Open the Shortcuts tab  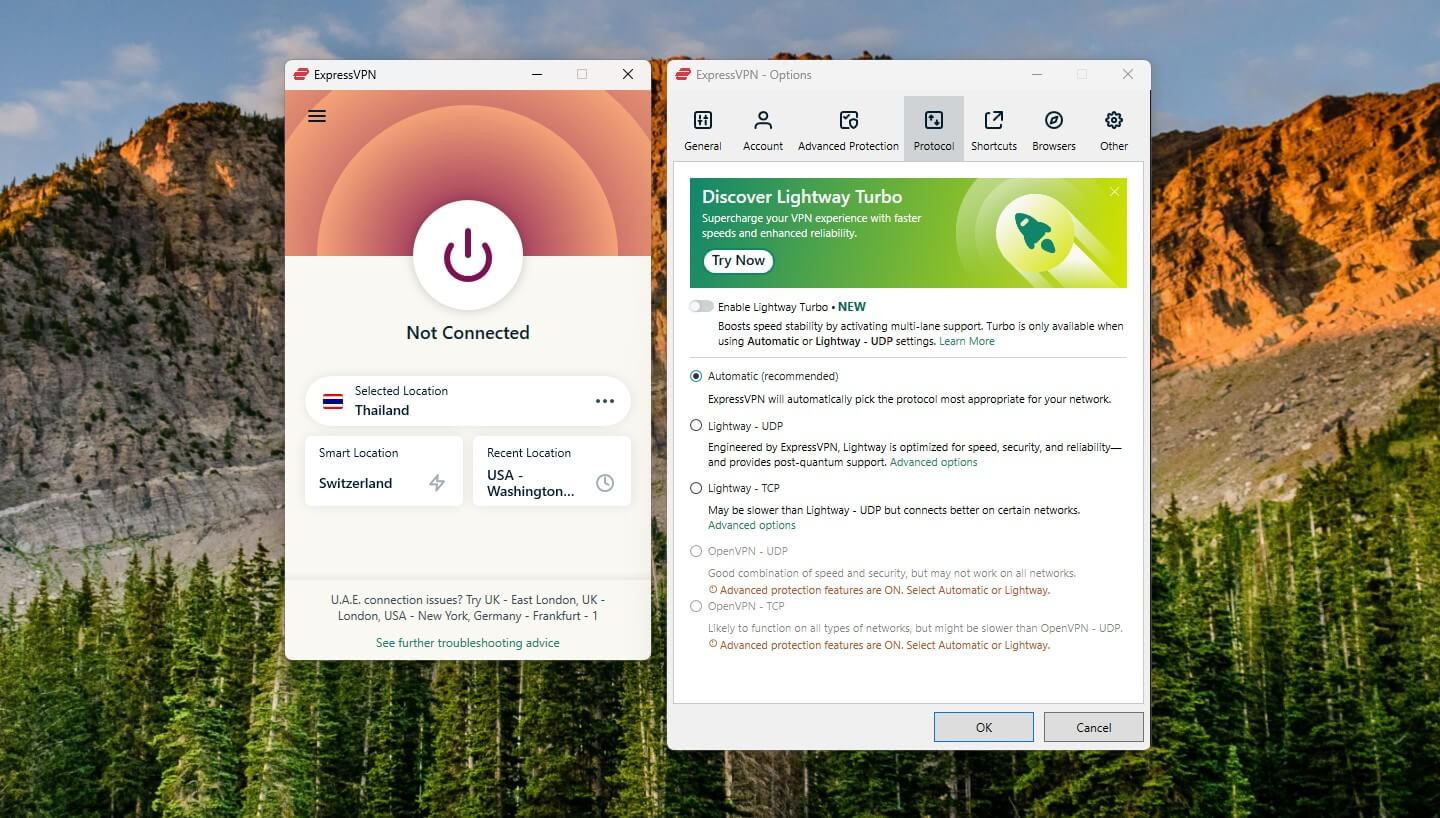click(994, 130)
